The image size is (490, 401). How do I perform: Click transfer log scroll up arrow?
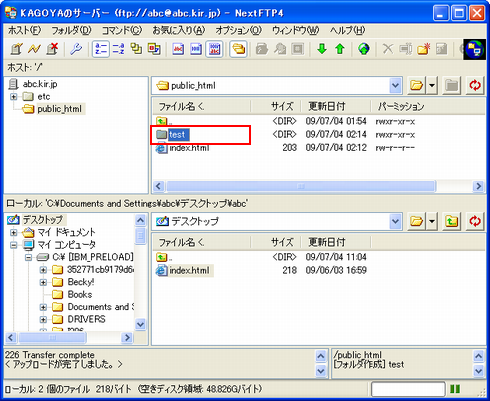321,356
